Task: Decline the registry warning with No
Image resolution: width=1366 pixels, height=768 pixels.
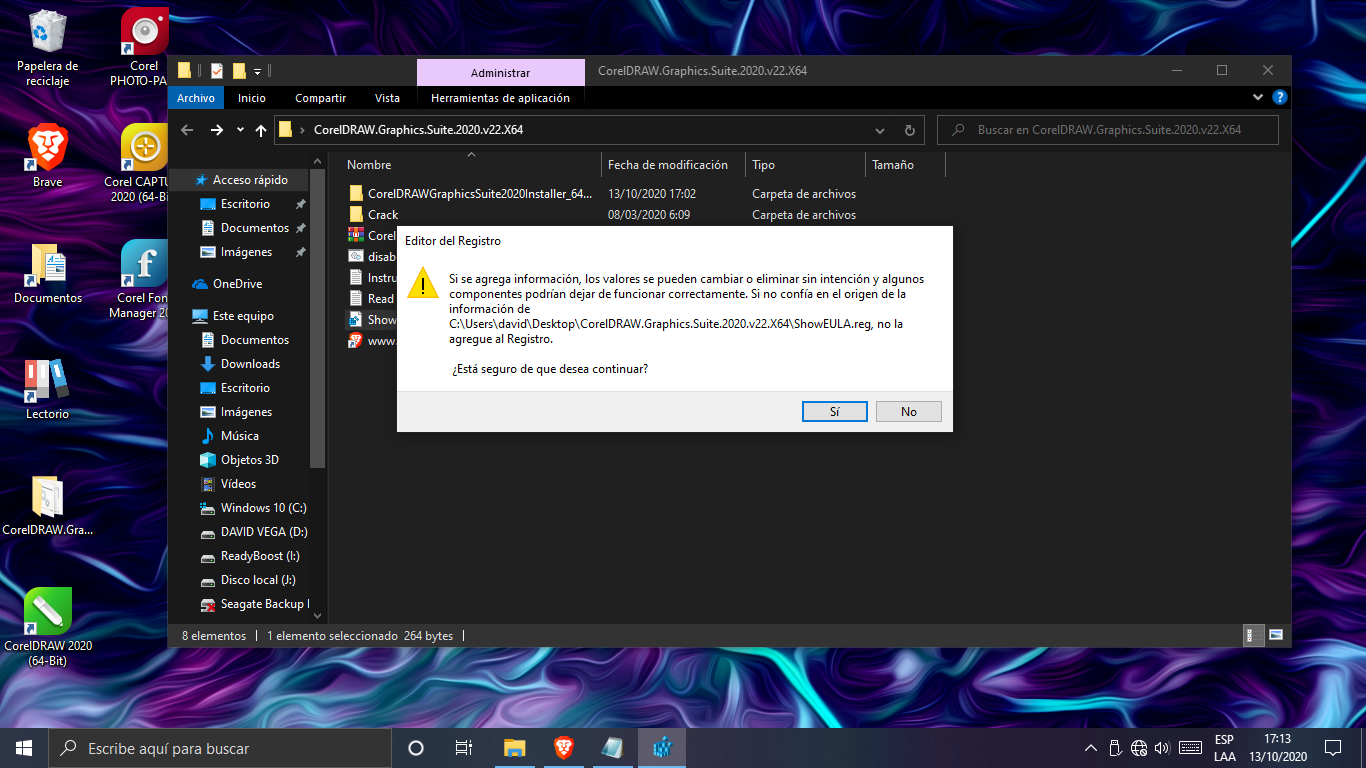Action: click(908, 411)
